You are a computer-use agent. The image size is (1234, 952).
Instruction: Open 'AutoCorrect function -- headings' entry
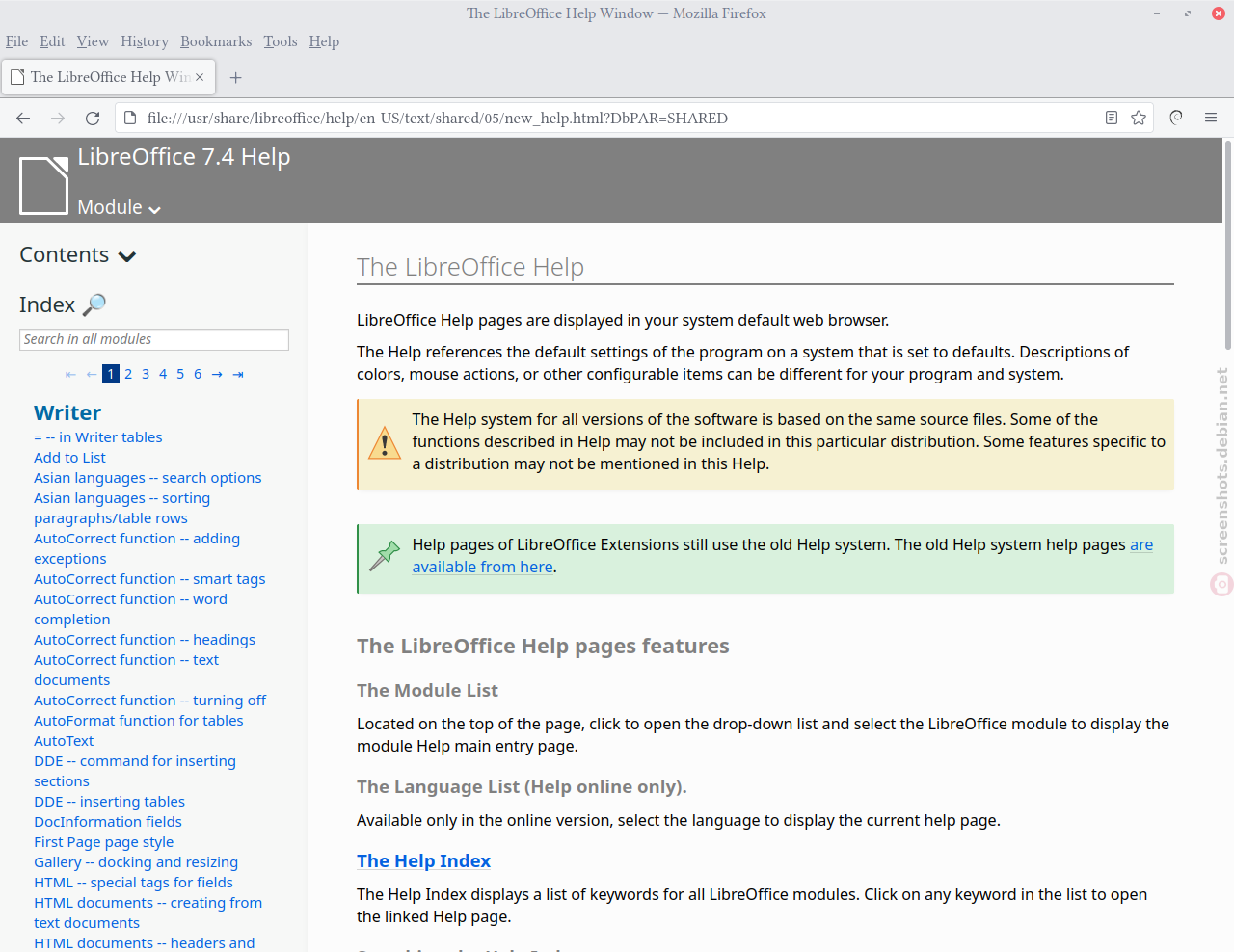pyautogui.click(x=145, y=640)
